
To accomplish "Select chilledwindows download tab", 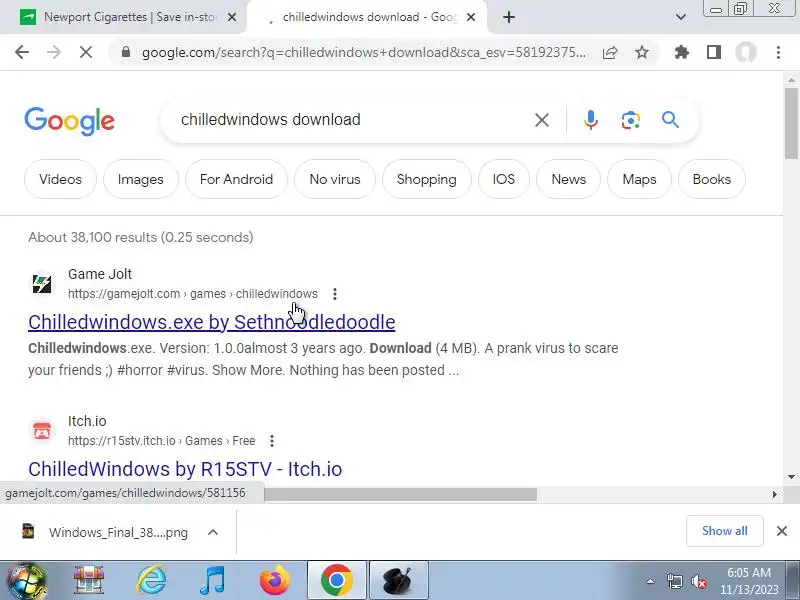I will click(367, 17).
